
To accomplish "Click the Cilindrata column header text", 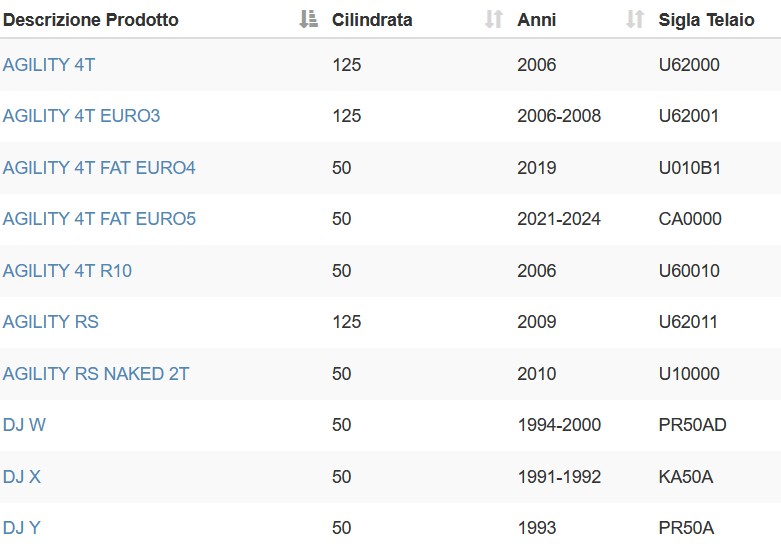I will [372, 20].
